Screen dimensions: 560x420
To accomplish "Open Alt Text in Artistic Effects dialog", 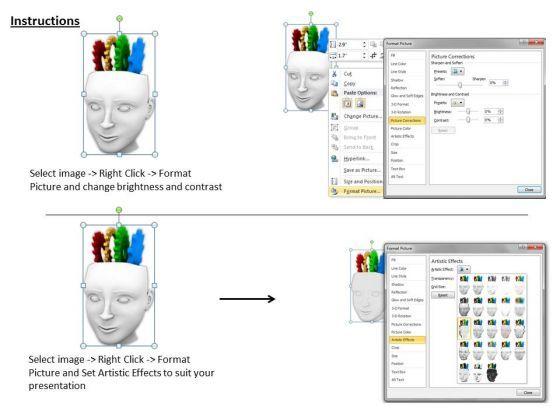I will (397, 380).
